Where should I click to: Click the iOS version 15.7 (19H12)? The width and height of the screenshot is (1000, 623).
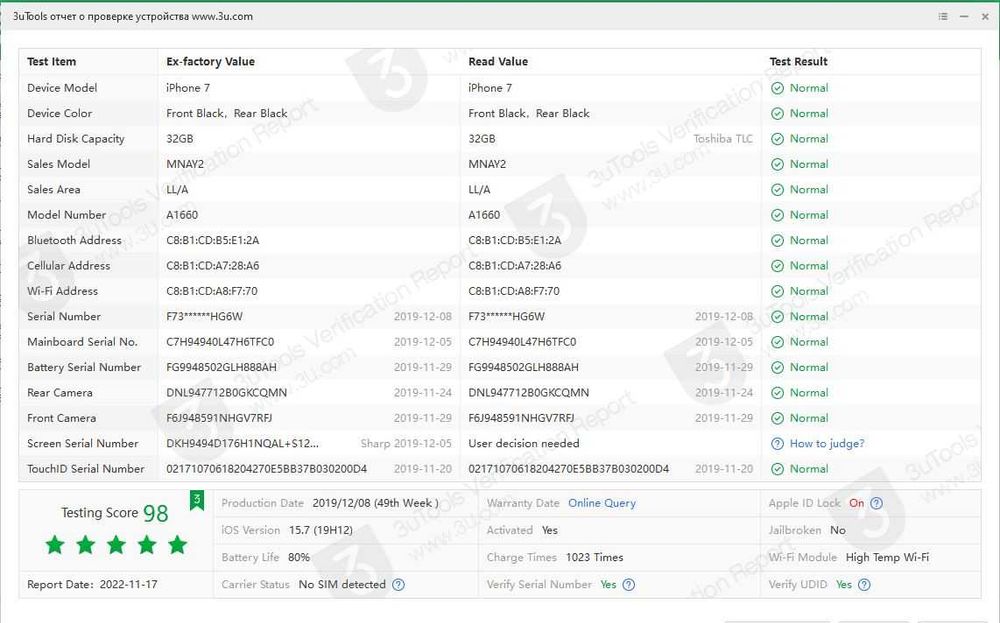(321, 531)
